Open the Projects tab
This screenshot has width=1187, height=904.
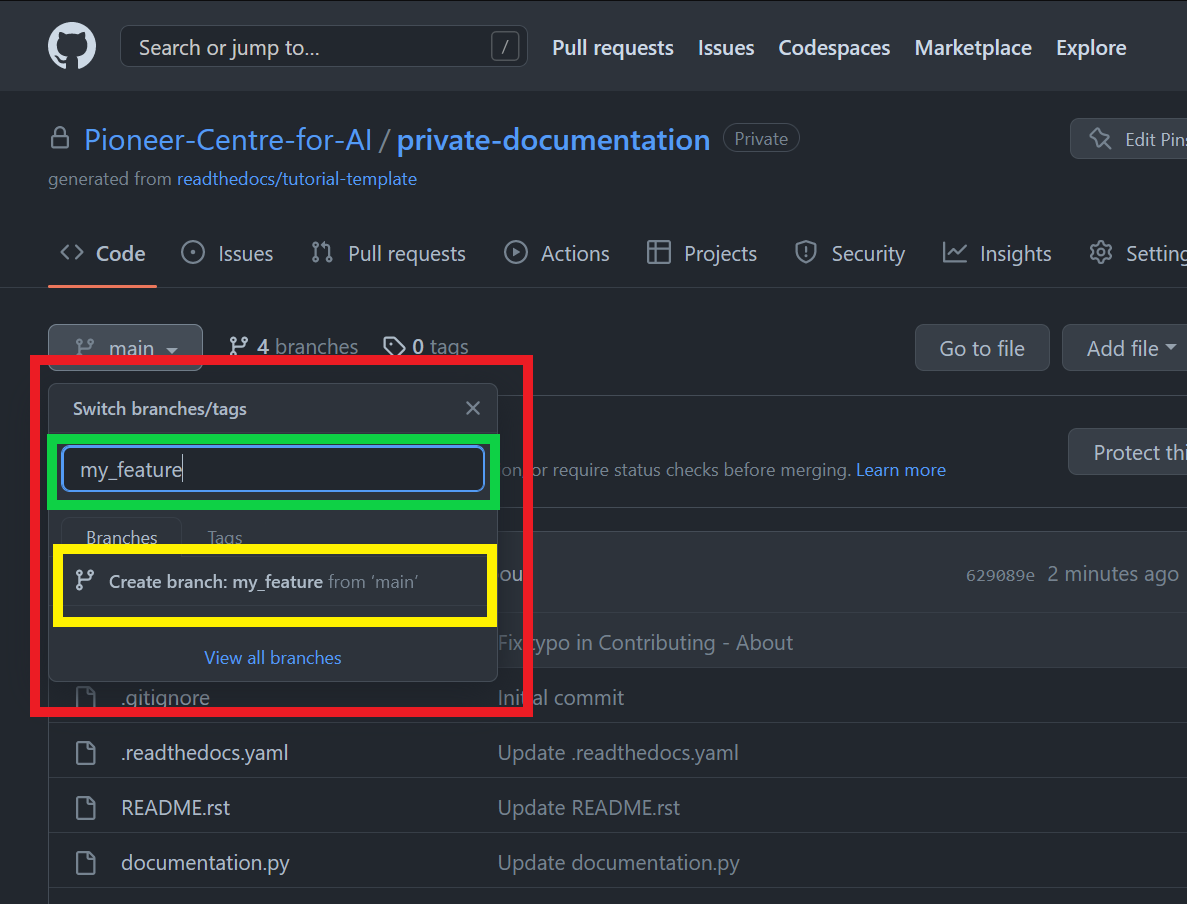pos(702,253)
